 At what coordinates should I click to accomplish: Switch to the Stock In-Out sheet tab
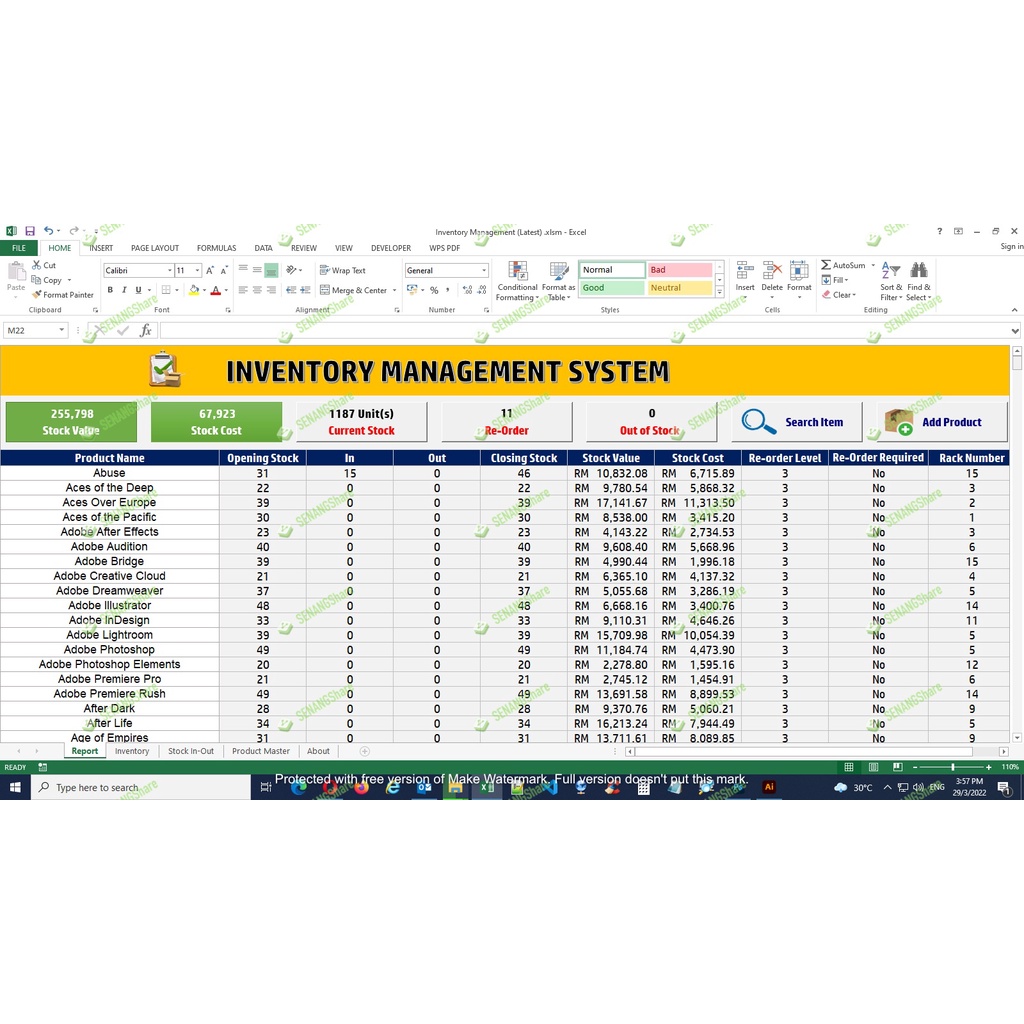click(x=190, y=751)
